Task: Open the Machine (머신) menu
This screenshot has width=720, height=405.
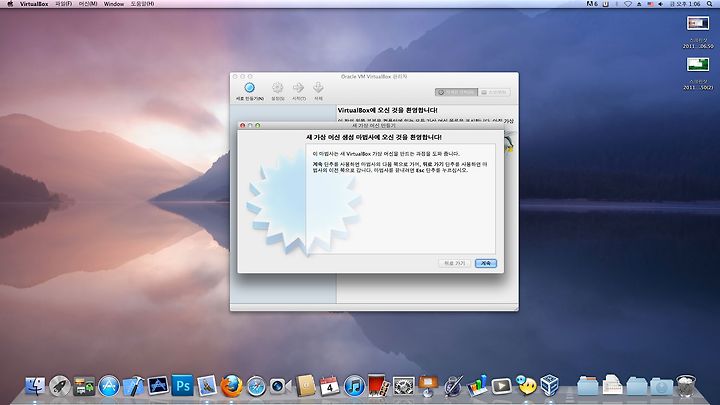Action: coord(88,4)
